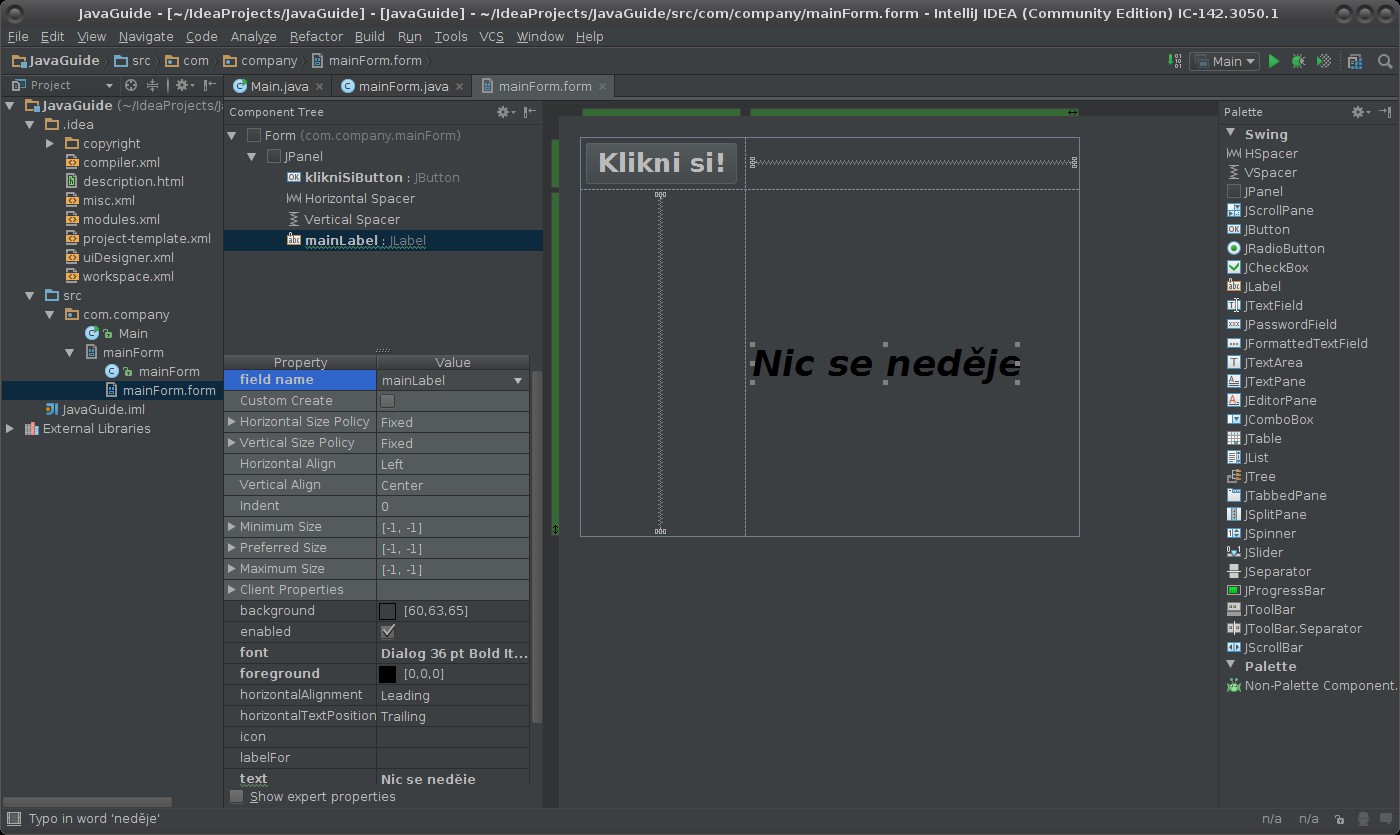This screenshot has width=1400, height=835.
Task: Click the black foreground color swatch
Action: point(387,674)
